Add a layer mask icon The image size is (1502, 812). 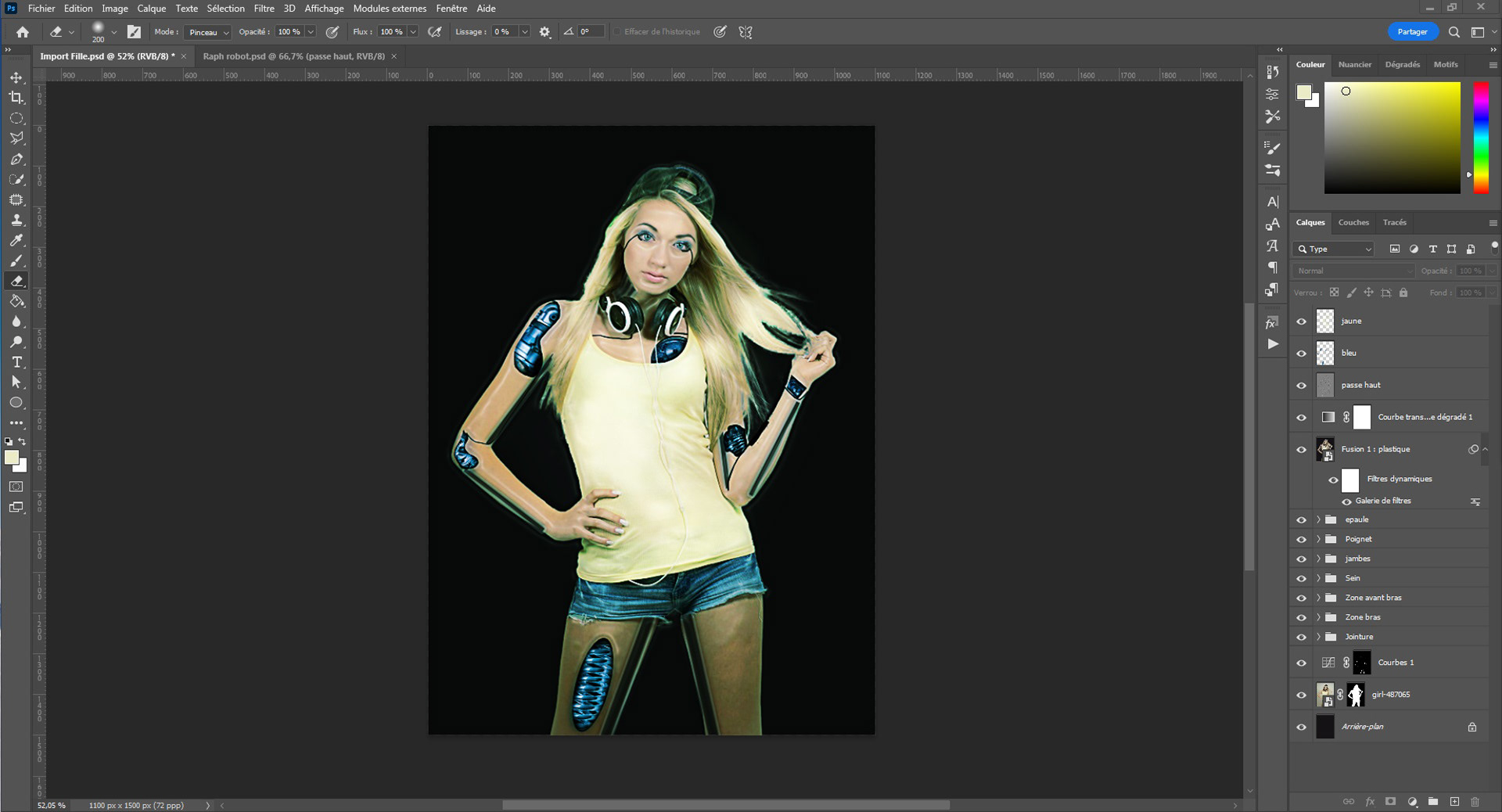(x=1390, y=802)
